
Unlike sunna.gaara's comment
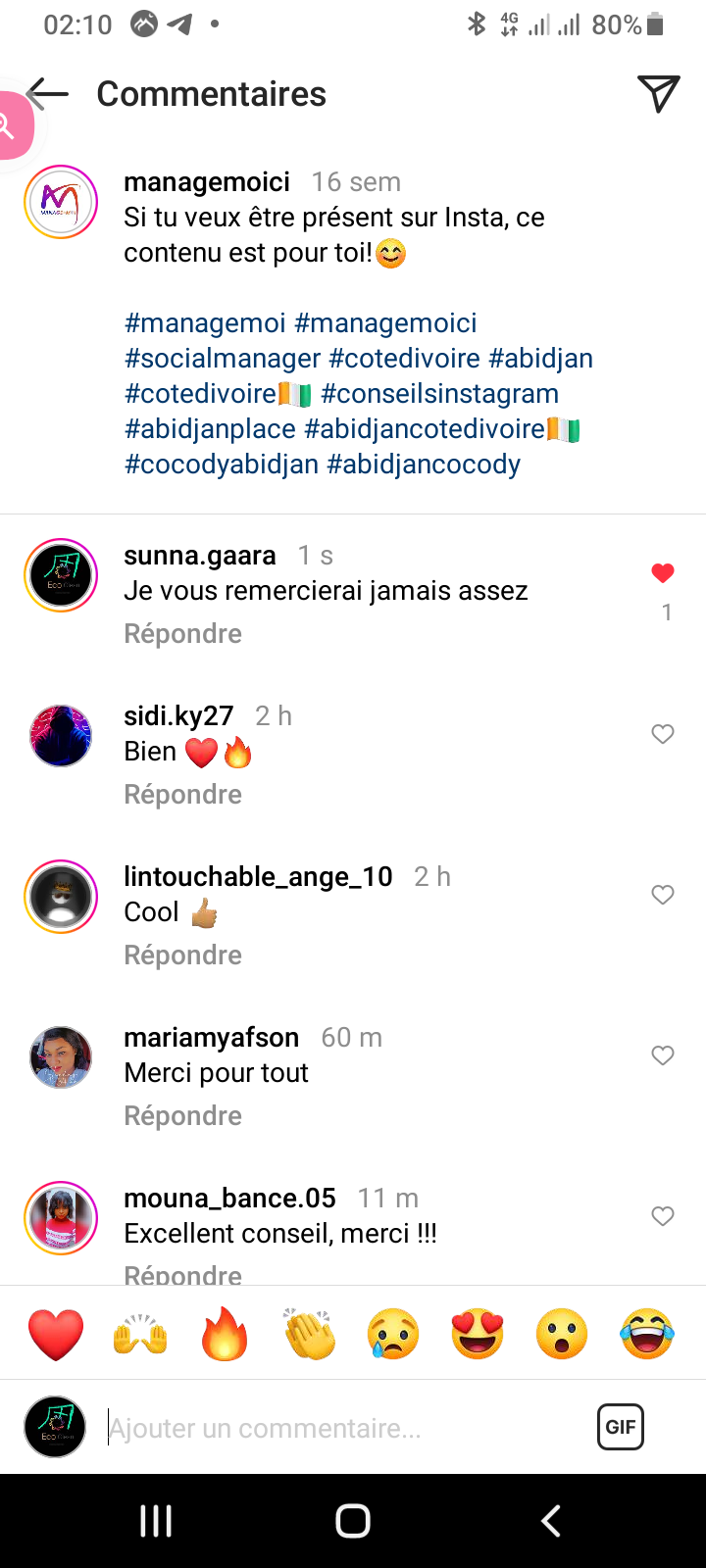(x=663, y=573)
